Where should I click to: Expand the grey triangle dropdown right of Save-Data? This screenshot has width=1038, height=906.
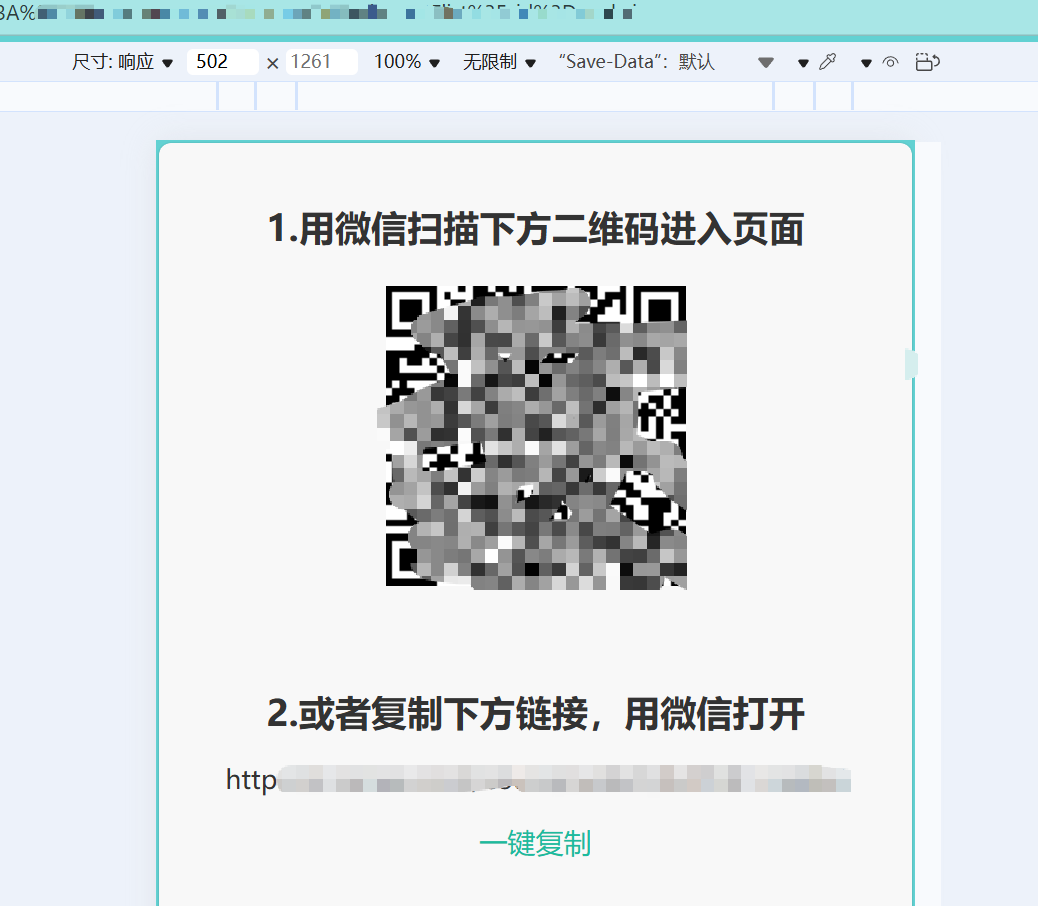click(x=766, y=62)
